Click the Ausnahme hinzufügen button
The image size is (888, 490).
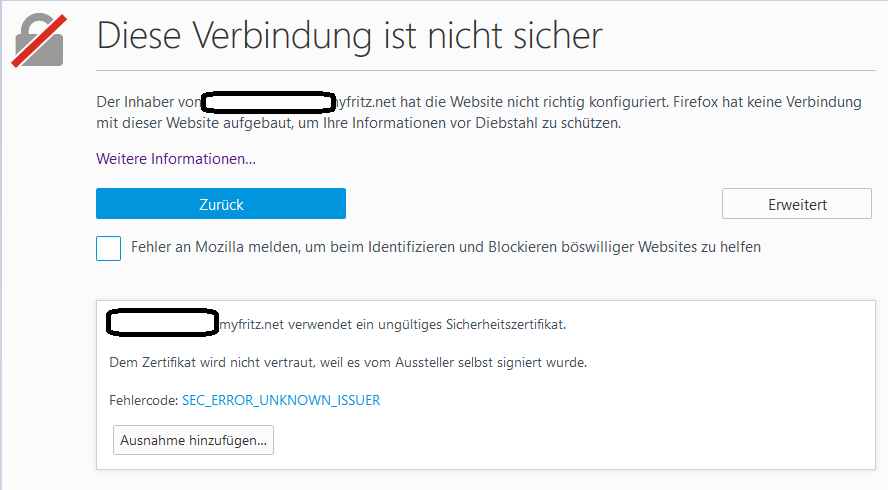[193, 440]
